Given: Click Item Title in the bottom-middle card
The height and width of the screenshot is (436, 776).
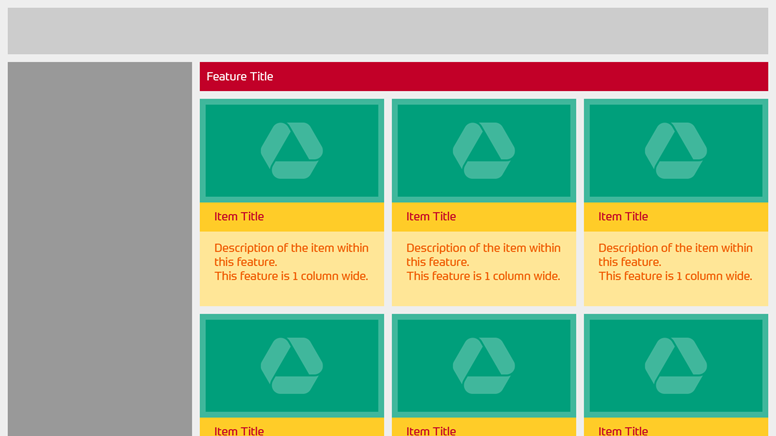Looking at the screenshot, I should coord(431,431).
